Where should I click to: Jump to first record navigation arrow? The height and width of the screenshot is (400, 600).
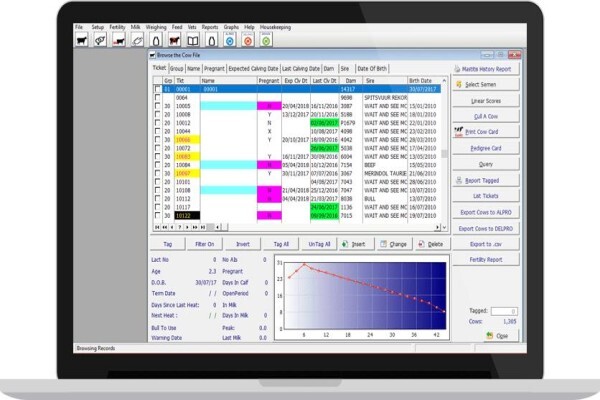[x=157, y=227]
